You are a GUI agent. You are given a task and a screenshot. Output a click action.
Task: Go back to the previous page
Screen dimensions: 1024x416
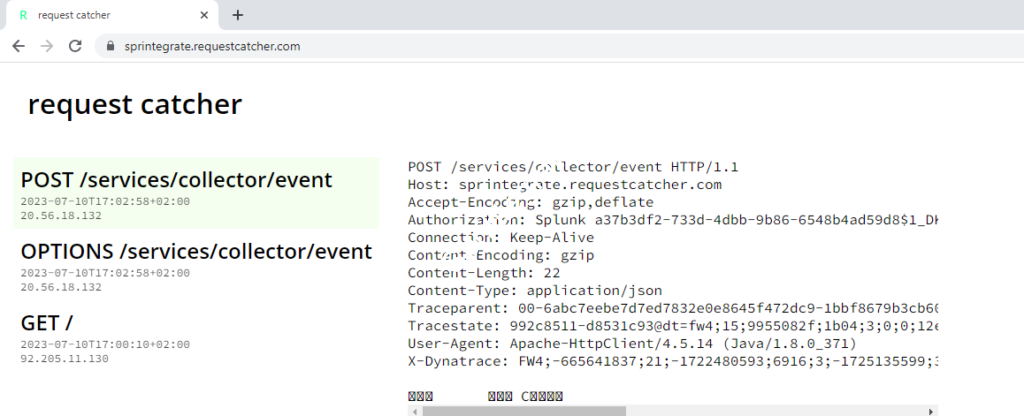18,46
